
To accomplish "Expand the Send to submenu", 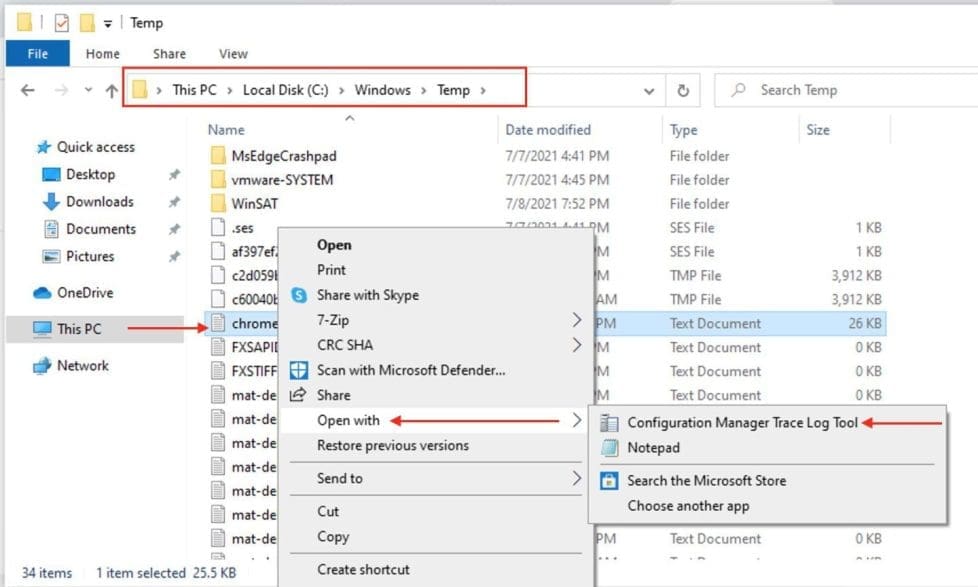I will point(576,478).
